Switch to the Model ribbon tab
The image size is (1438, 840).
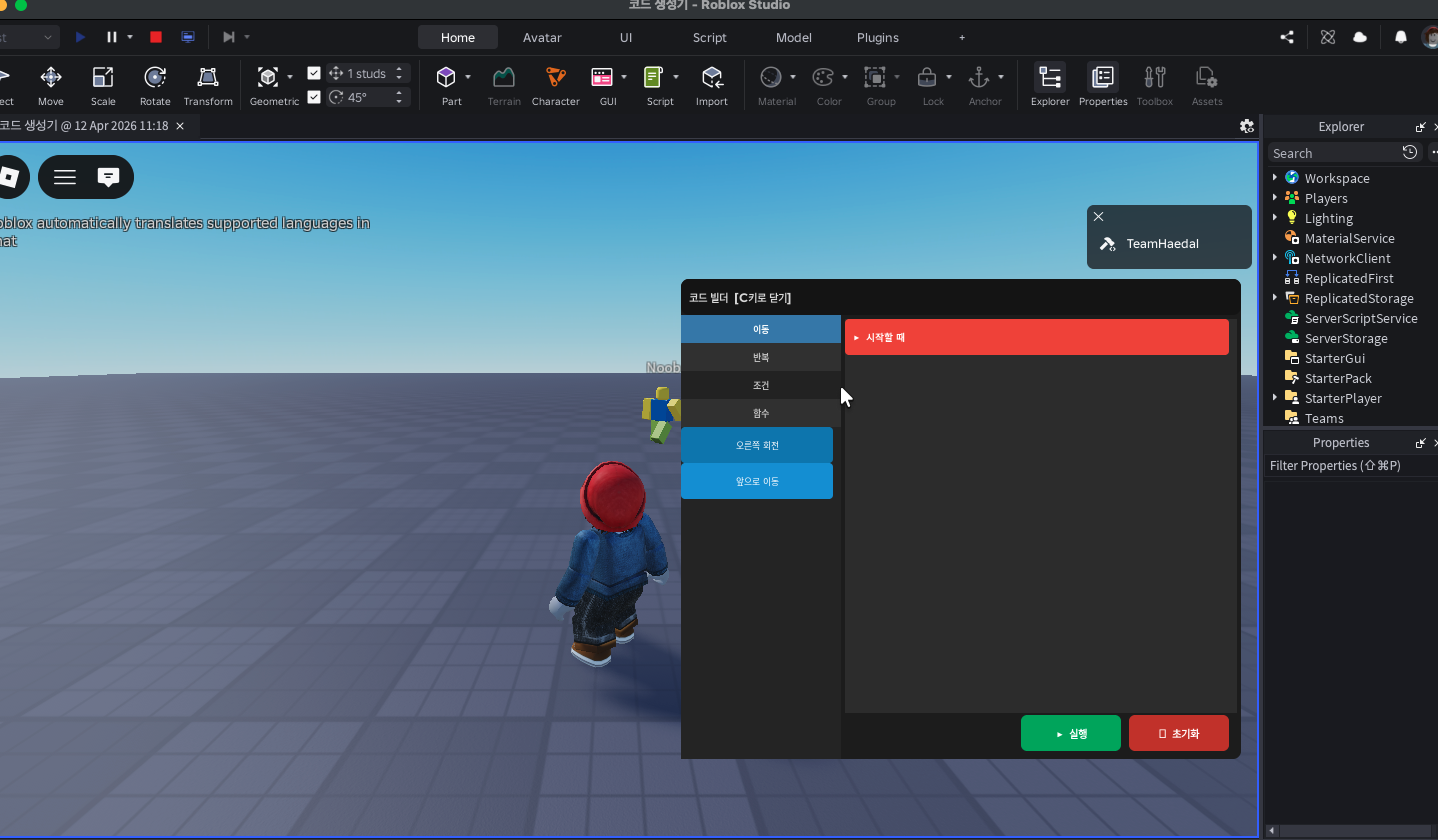point(794,37)
